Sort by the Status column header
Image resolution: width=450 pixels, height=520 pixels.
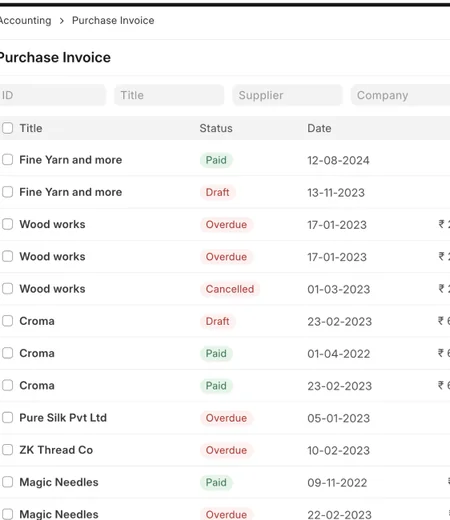pyautogui.click(x=216, y=128)
